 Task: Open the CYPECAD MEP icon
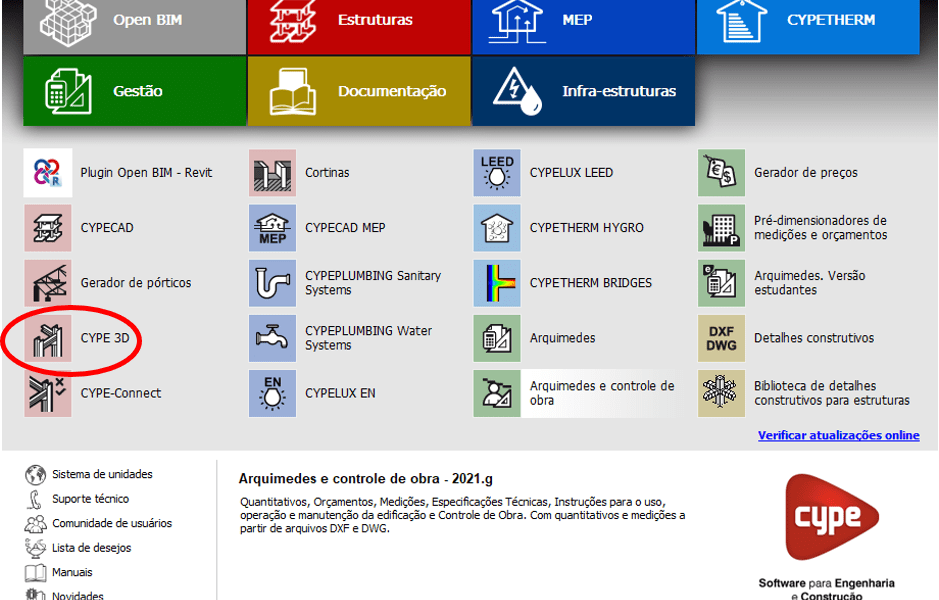pos(272,228)
